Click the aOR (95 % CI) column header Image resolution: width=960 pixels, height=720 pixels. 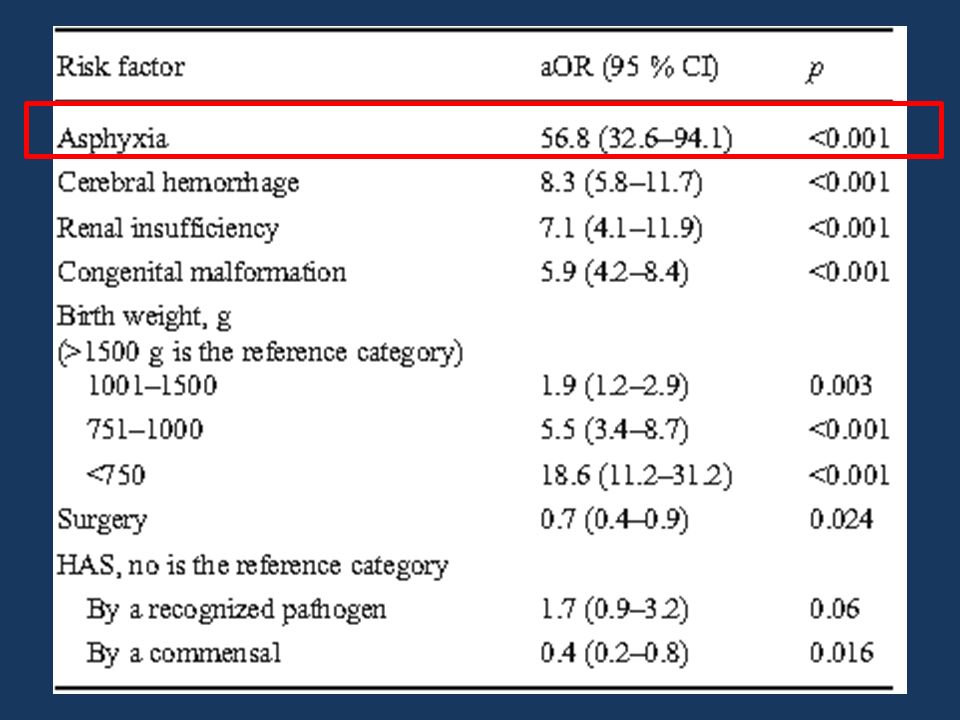click(x=629, y=66)
